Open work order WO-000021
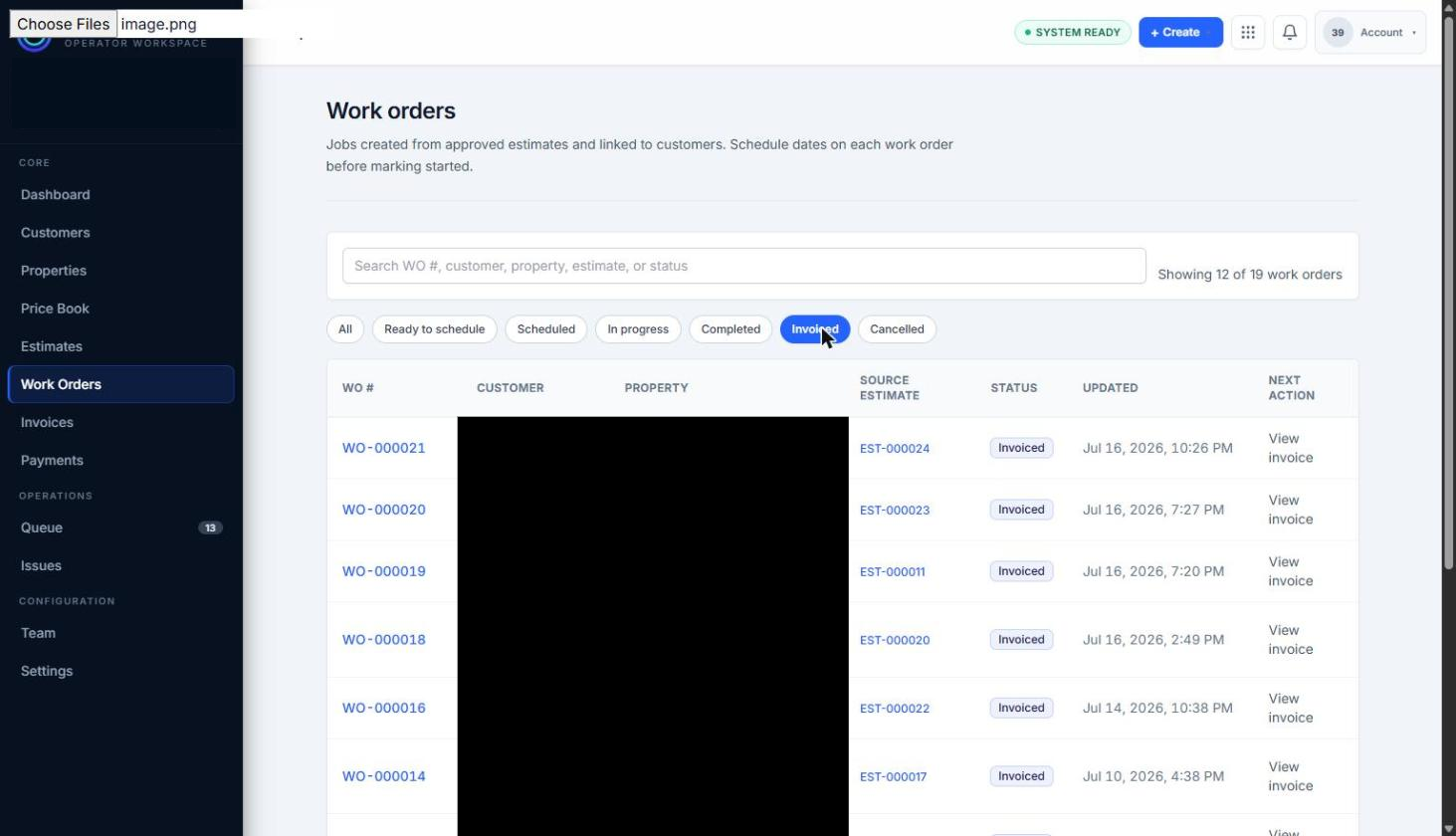The height and width of the screenshot is (836, 1456). coord(384,448)
